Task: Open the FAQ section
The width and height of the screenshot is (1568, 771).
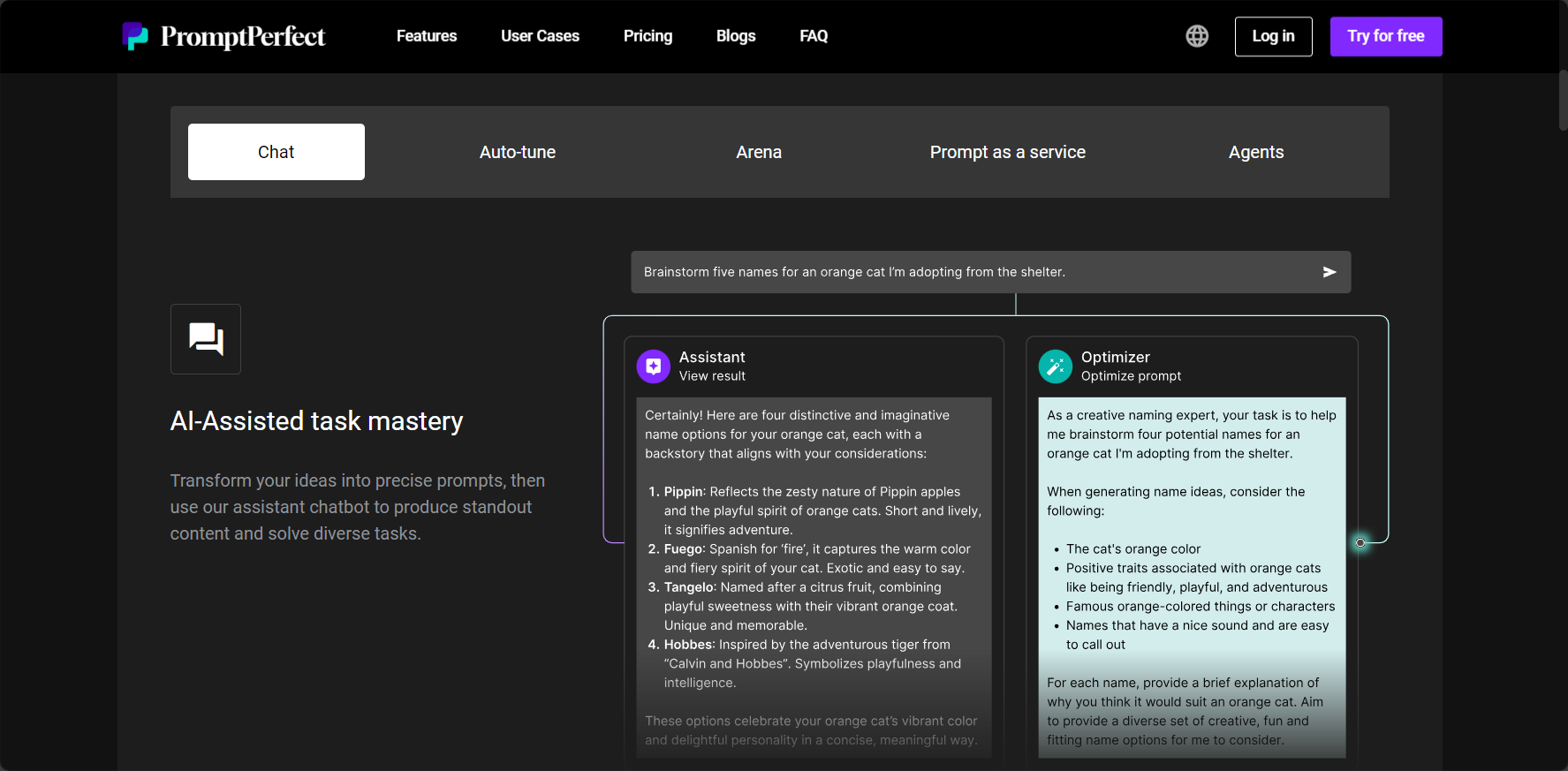Action: [x=814, y=36]
